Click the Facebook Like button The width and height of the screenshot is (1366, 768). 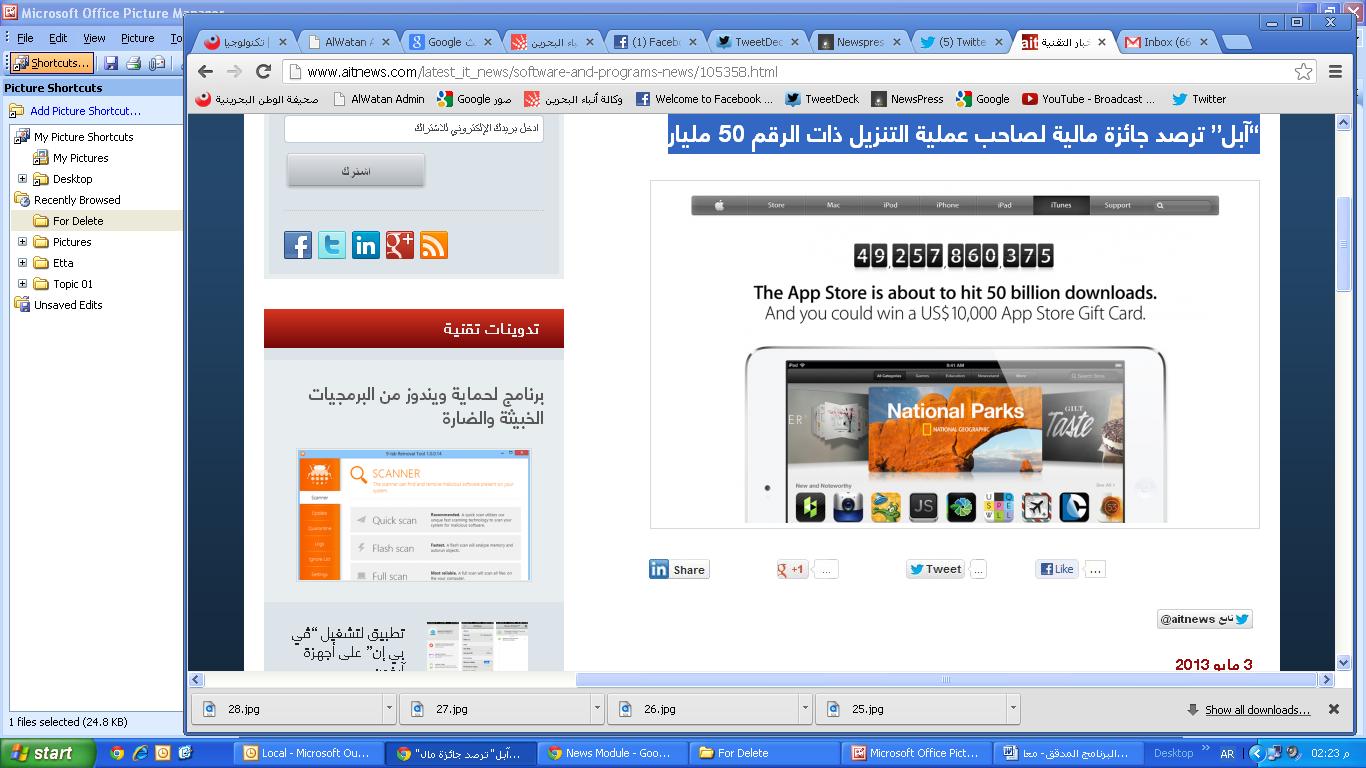tap(1057, 569)
